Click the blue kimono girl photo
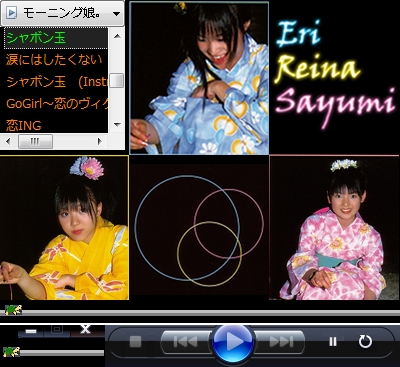Image resolution: width=400 pixels, height=367 pixels. coord(199,78)
